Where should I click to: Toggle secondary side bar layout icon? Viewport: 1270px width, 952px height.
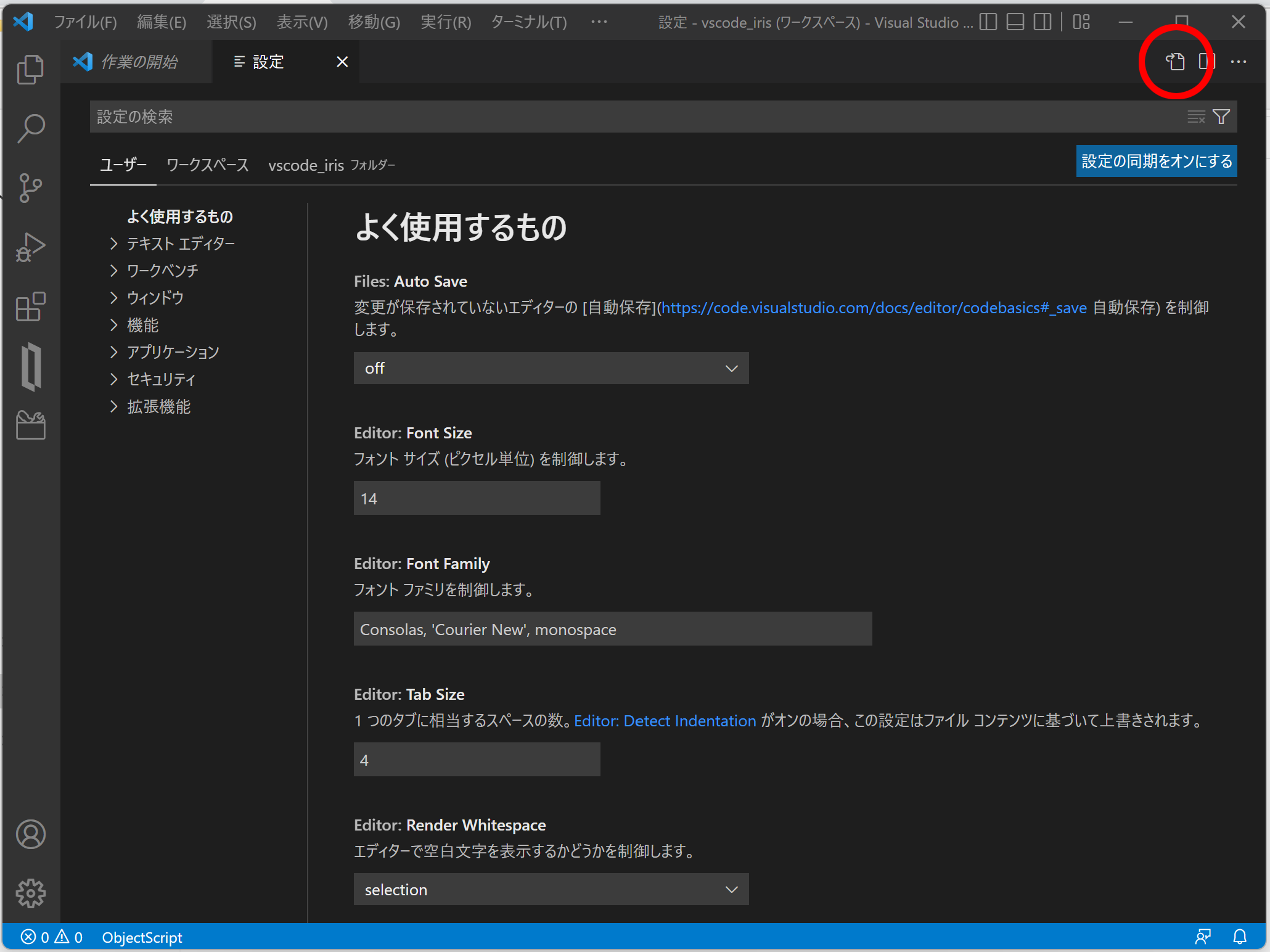[x=1042, y=22]
